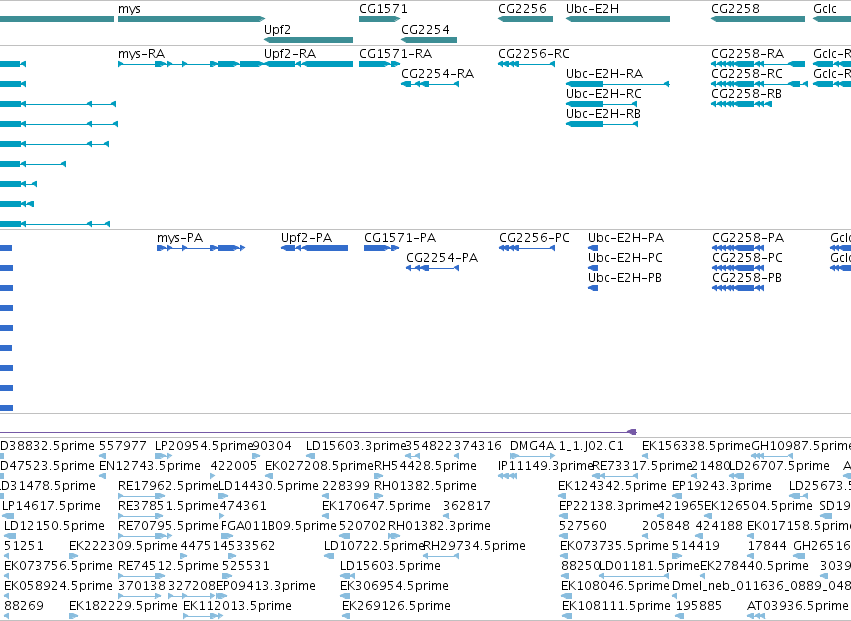Open the CG2258-RC transcript label
Screen dimensions: 851x621
[747, 74]
